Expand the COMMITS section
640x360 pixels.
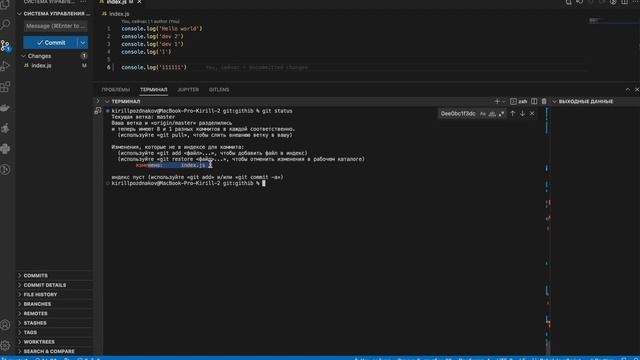[36, 276]
